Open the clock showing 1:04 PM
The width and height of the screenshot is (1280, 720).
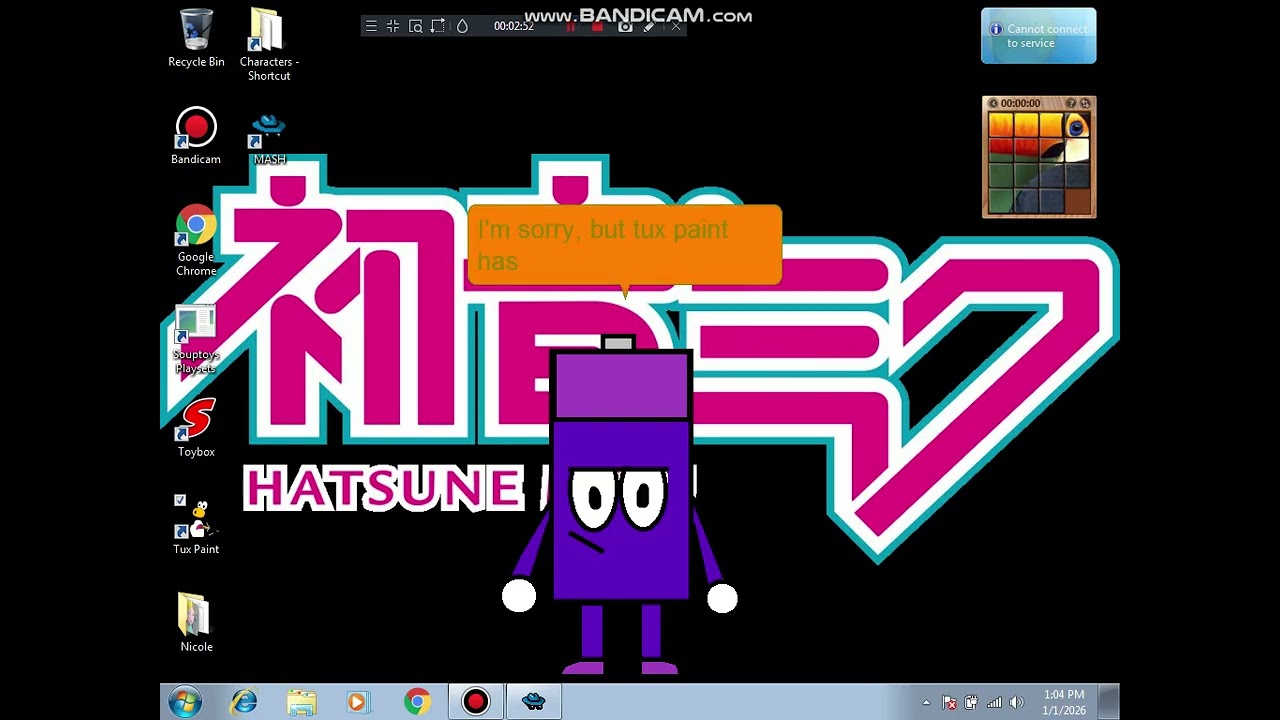point(1063,702)
